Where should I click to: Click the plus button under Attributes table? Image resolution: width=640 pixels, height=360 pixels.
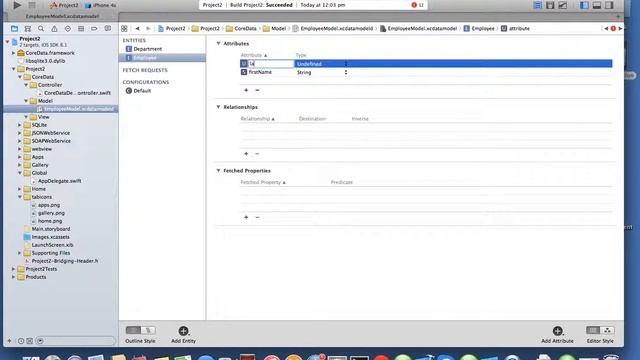246,90
